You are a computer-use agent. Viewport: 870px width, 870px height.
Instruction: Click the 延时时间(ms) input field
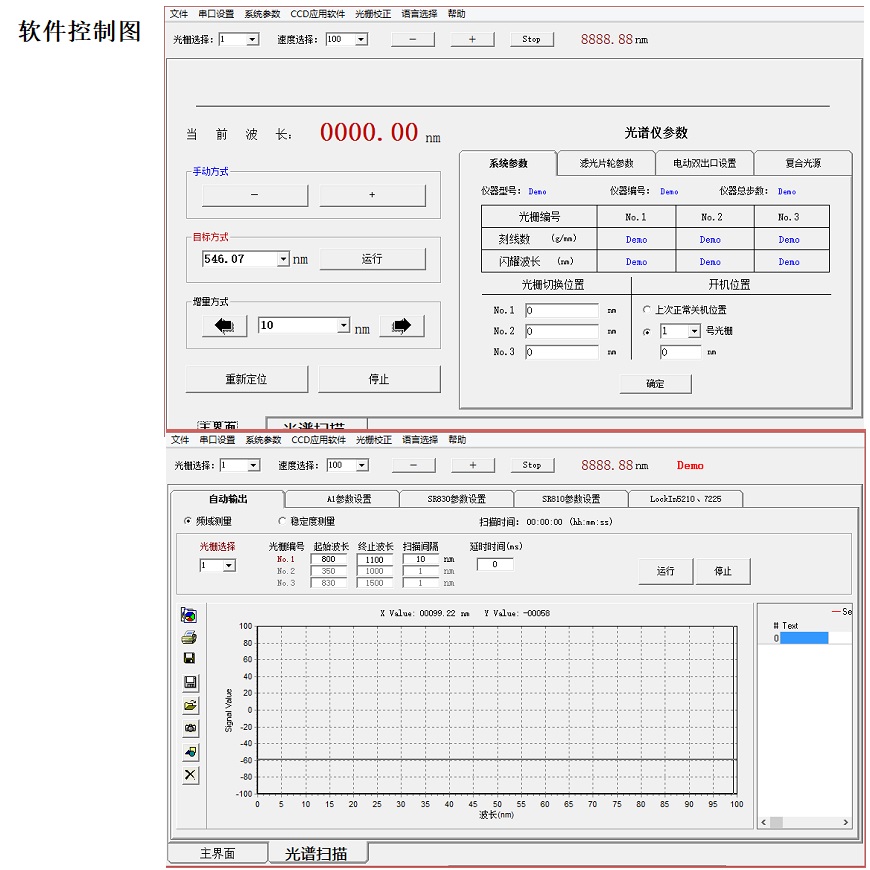tap(495, 565)
